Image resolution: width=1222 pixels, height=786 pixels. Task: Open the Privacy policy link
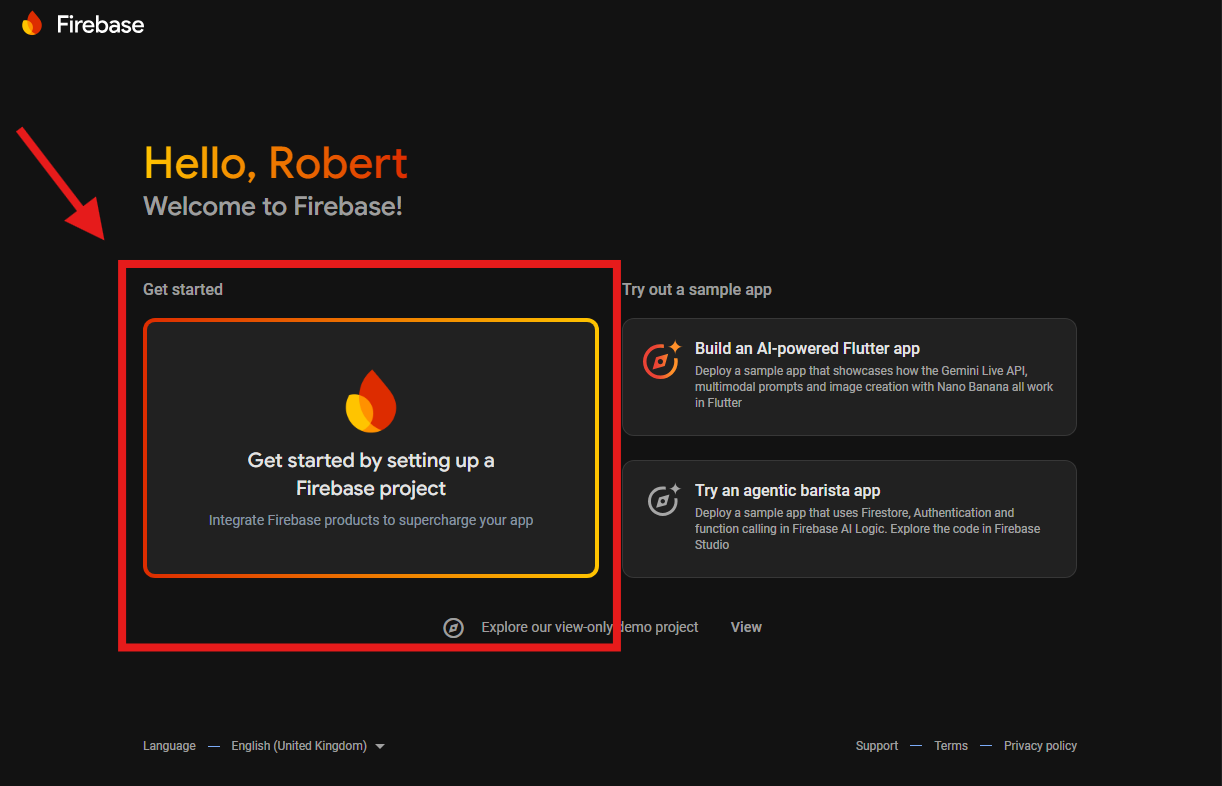pos(1040,746)
